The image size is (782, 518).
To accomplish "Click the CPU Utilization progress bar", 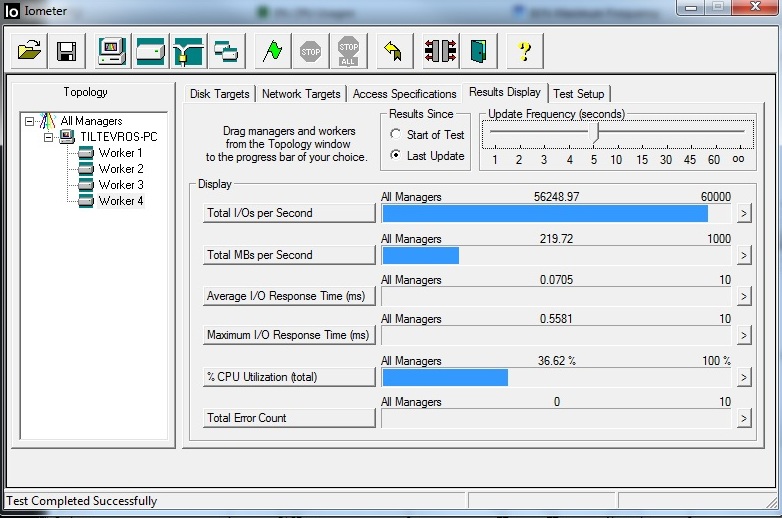I will point(556,377).
